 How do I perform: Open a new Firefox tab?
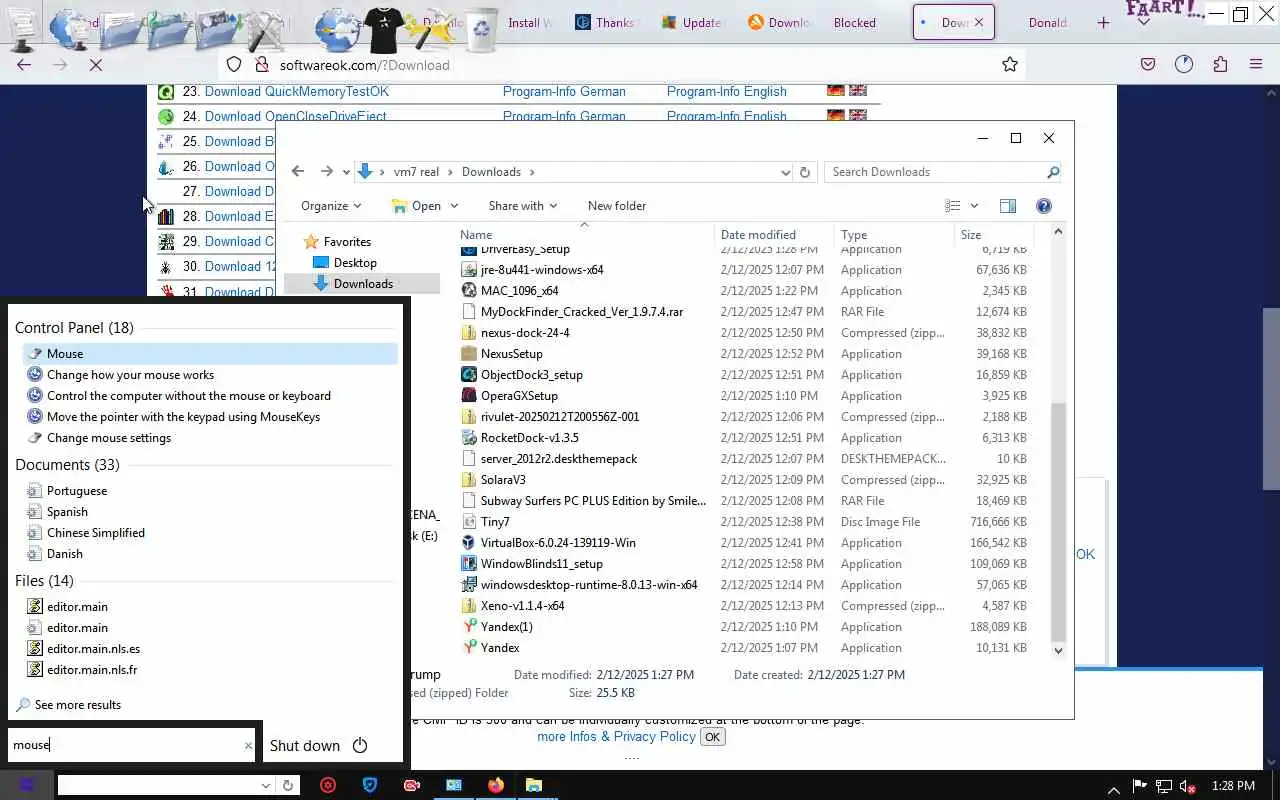[1103, 23]
